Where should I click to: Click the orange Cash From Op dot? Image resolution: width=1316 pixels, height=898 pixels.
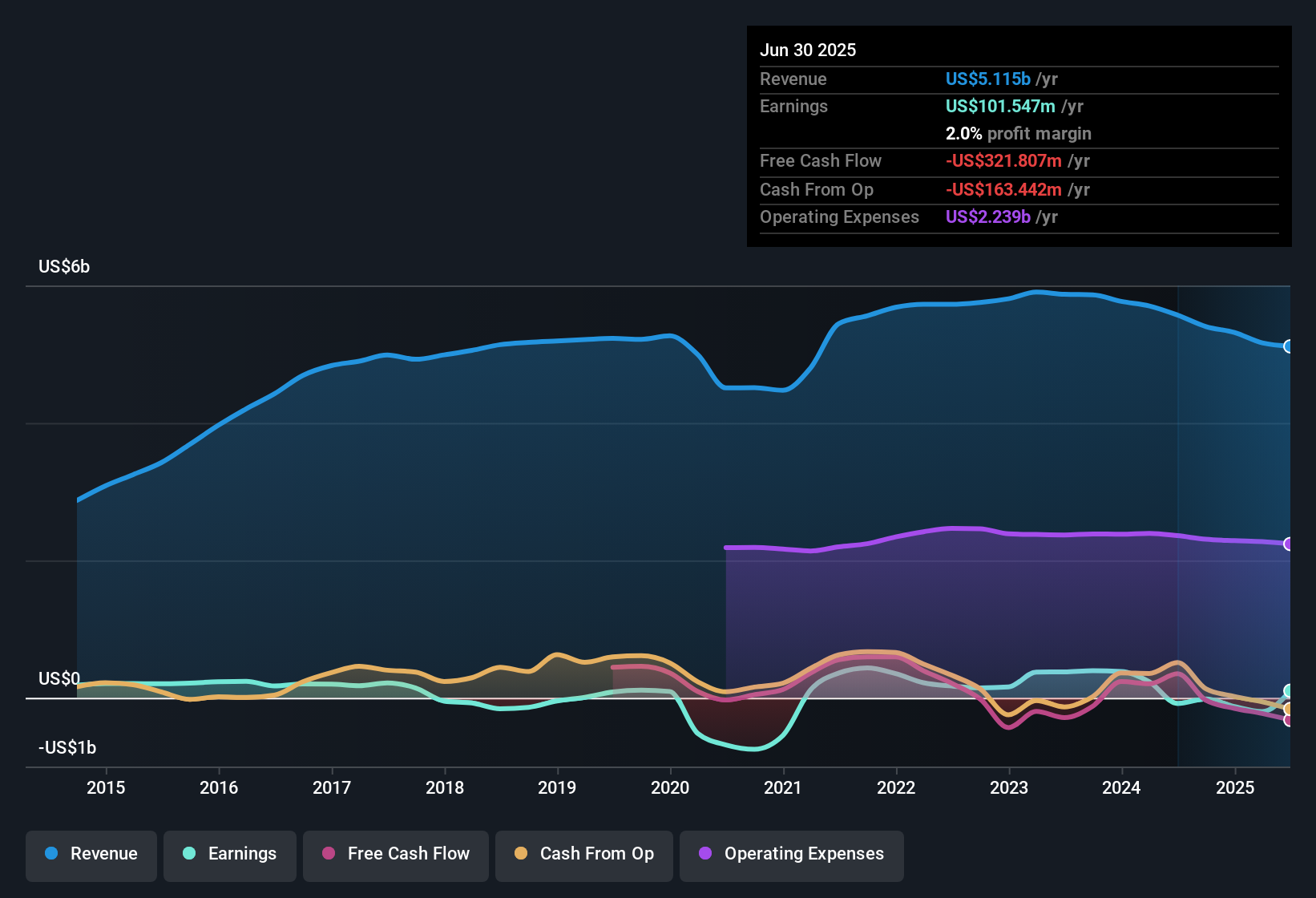click(521, 853)
